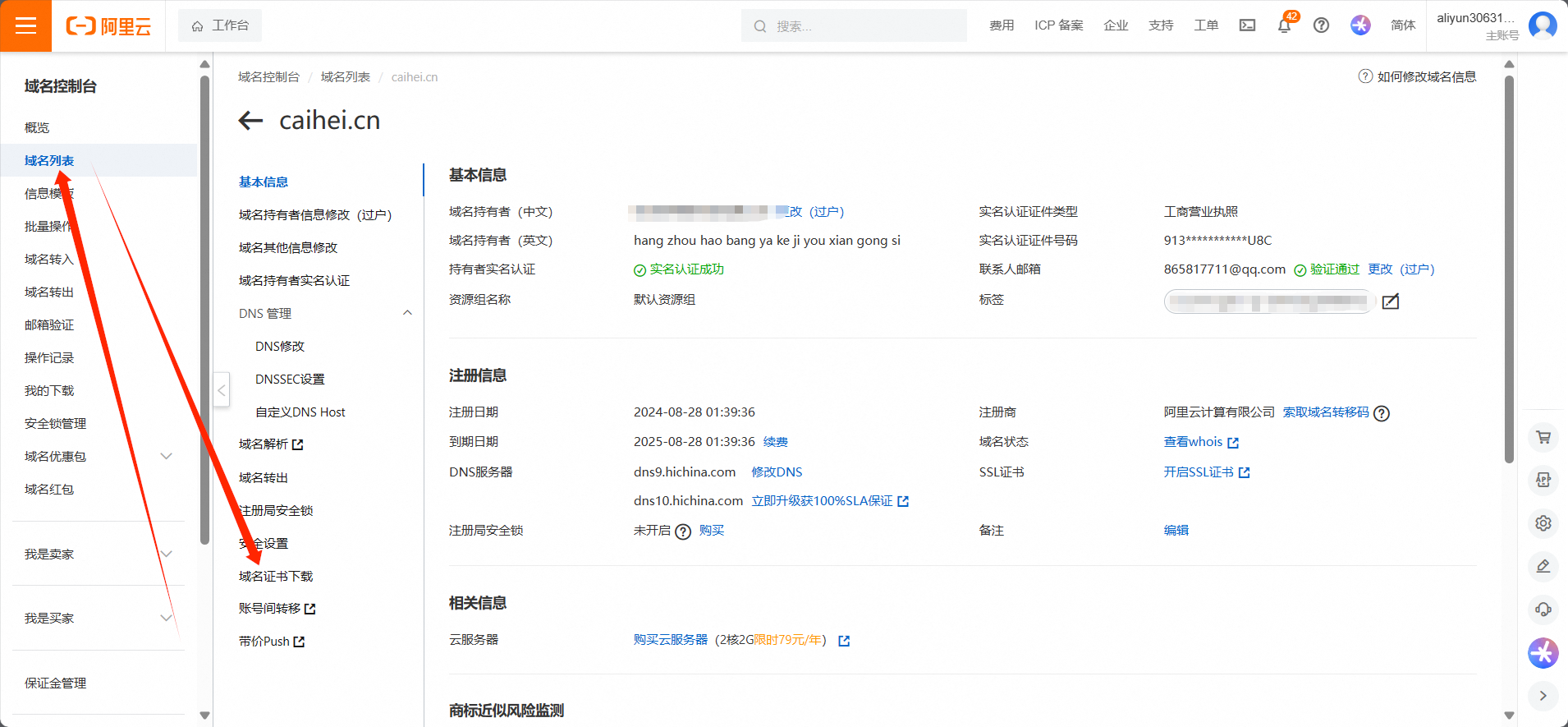Open the 费用 menu in header
Image resolution: width=1568 pixels, height=727 pixels.
click(x=1002, y=25)
